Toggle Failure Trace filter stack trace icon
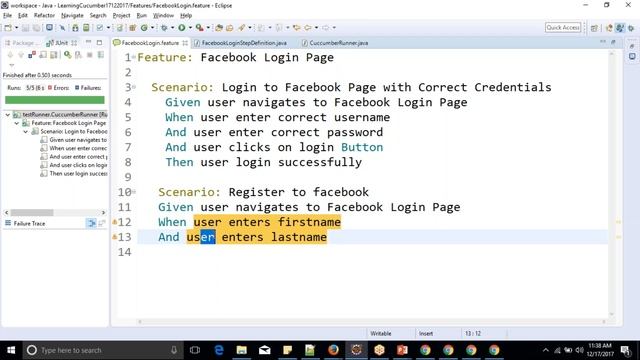The height and width of the screenshot is (360, 640). click(x=91, y=223)
